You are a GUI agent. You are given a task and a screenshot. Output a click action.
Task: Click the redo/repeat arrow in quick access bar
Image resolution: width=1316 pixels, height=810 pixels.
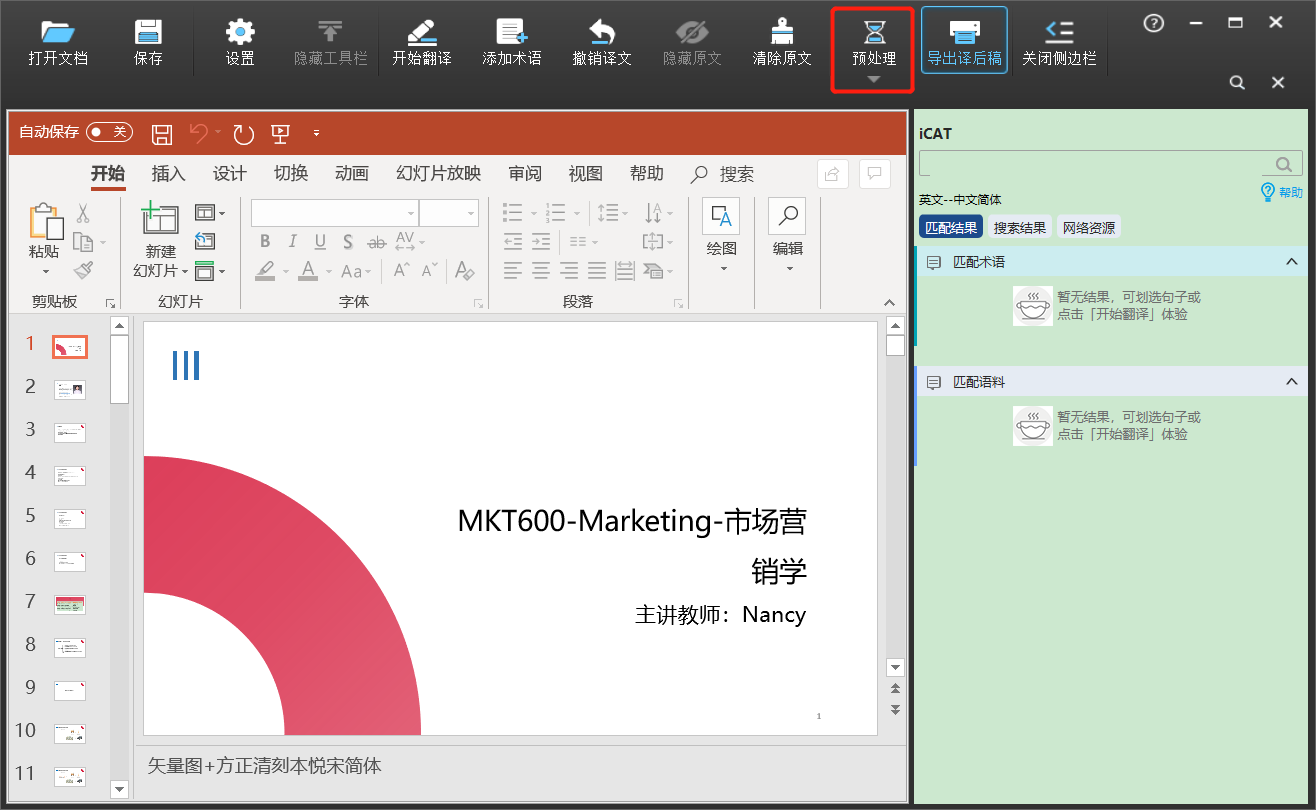[244, 133]
